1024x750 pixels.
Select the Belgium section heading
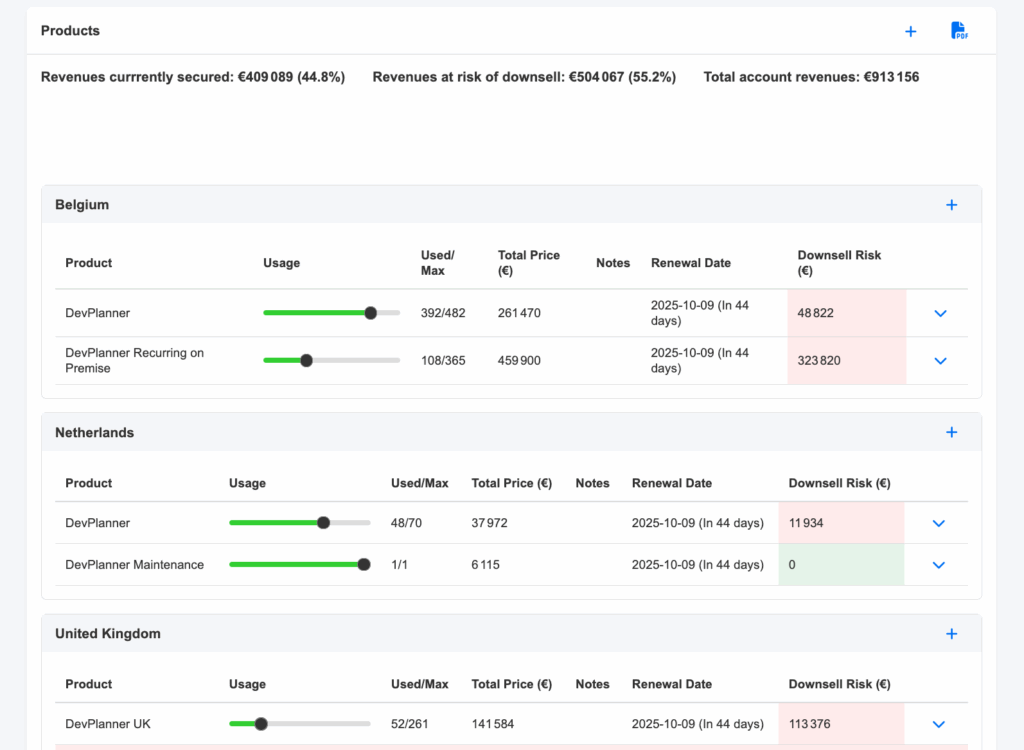click(x=82, y=205)
